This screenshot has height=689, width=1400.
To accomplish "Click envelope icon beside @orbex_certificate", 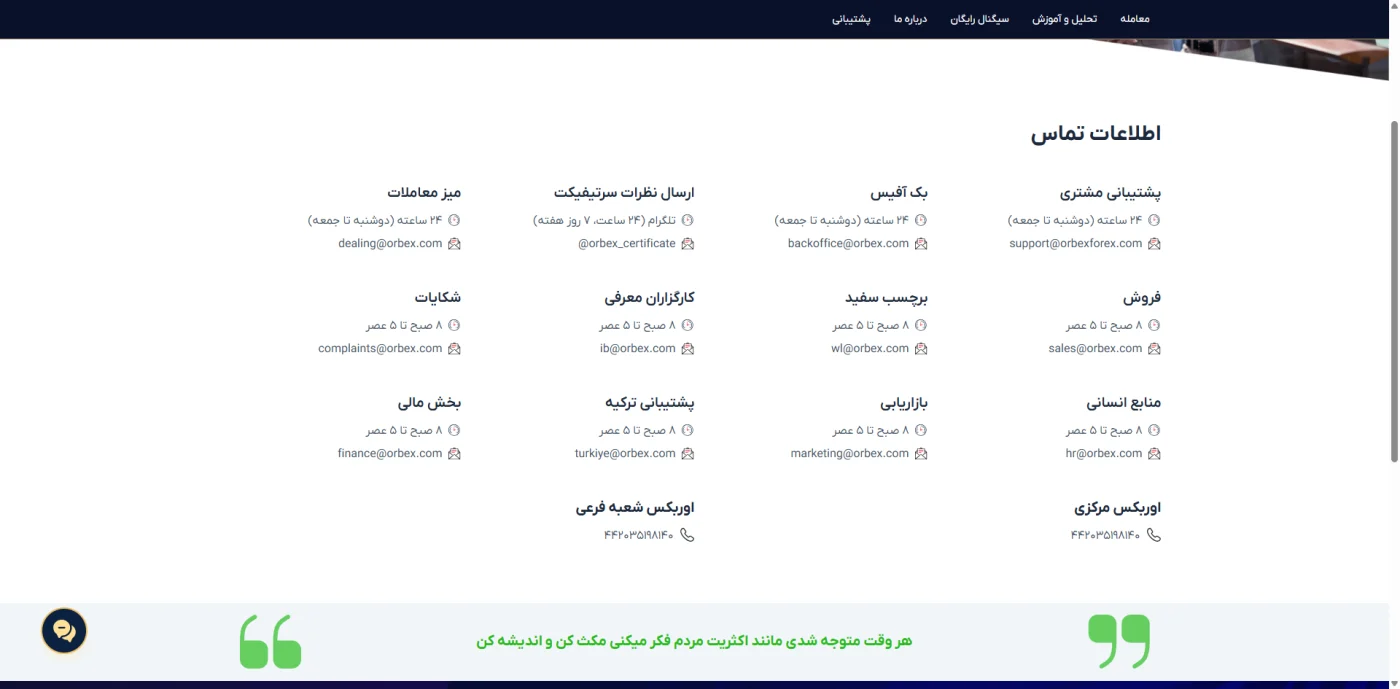I will pos(687,244).
